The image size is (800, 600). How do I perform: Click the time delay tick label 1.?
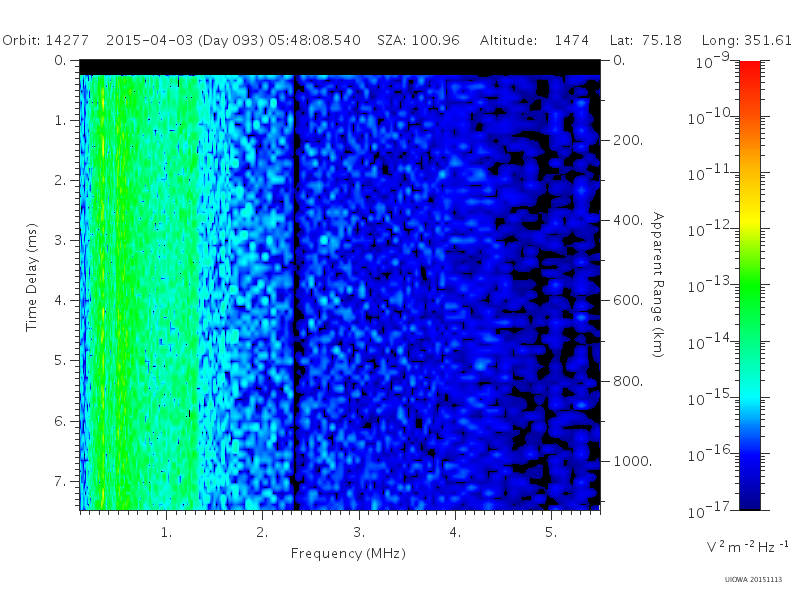tap(61, 120)
